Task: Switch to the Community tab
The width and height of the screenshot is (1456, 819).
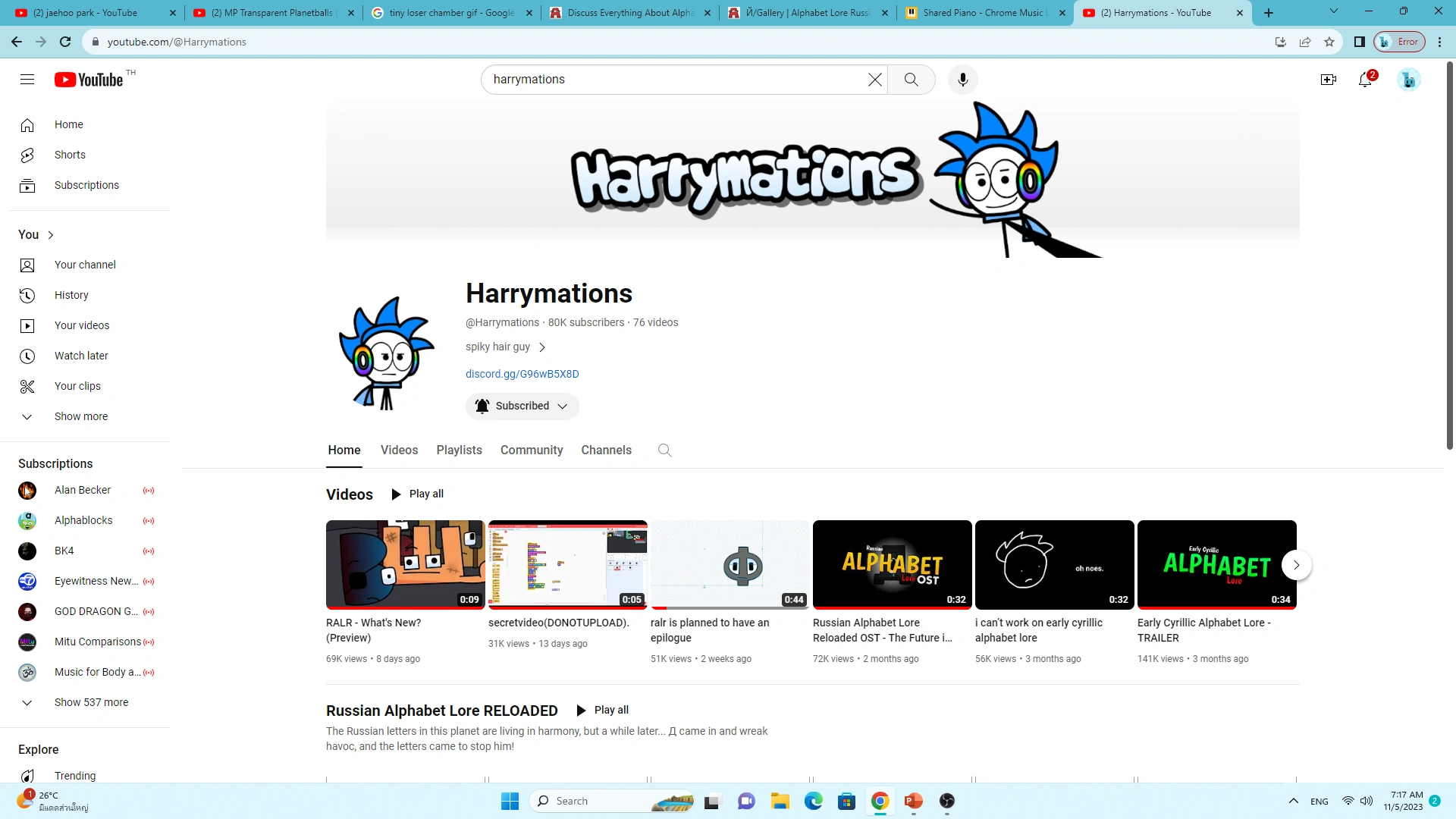Action: coord(531,450)
